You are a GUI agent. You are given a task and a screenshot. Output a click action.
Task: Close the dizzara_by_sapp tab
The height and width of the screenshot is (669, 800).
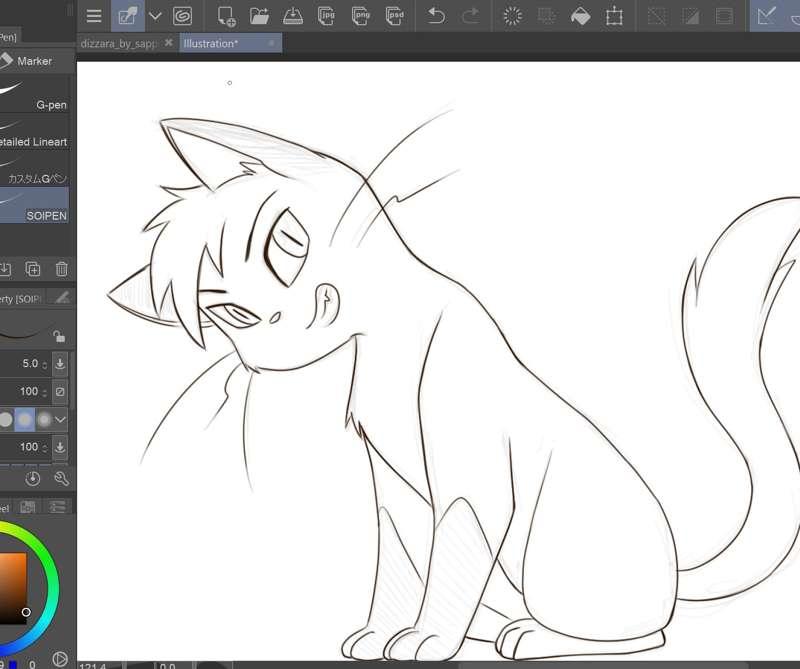pyautogui.click(x=169, y=43)
